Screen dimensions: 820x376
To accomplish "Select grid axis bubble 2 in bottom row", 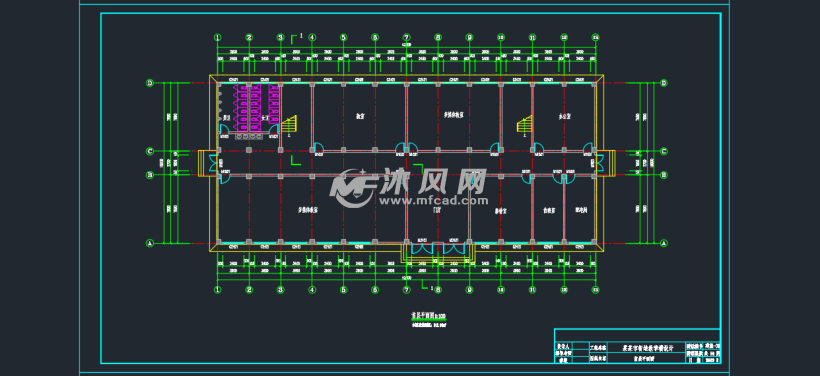I will coord(249,289).
